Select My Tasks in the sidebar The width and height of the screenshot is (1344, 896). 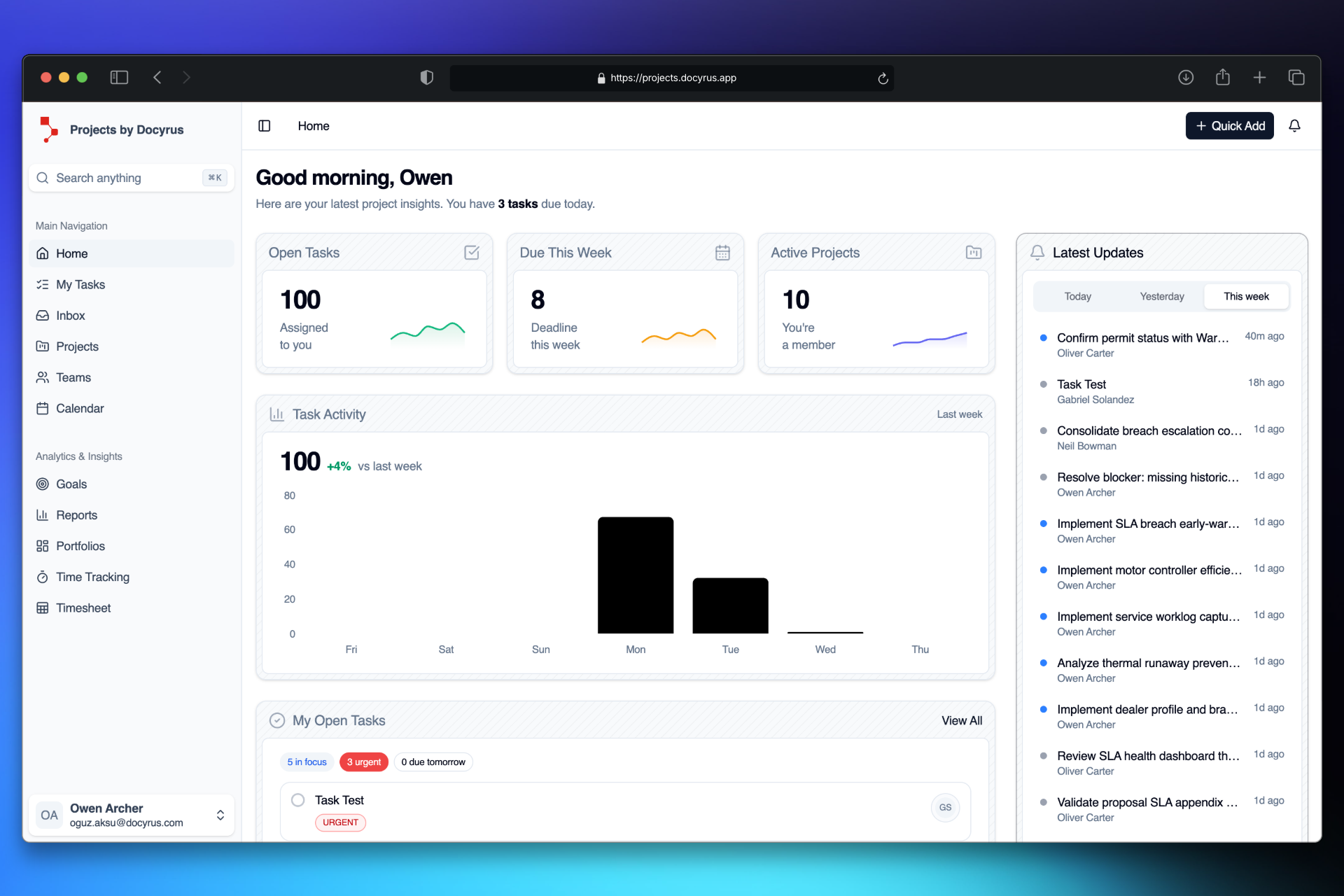coord(80,284)
